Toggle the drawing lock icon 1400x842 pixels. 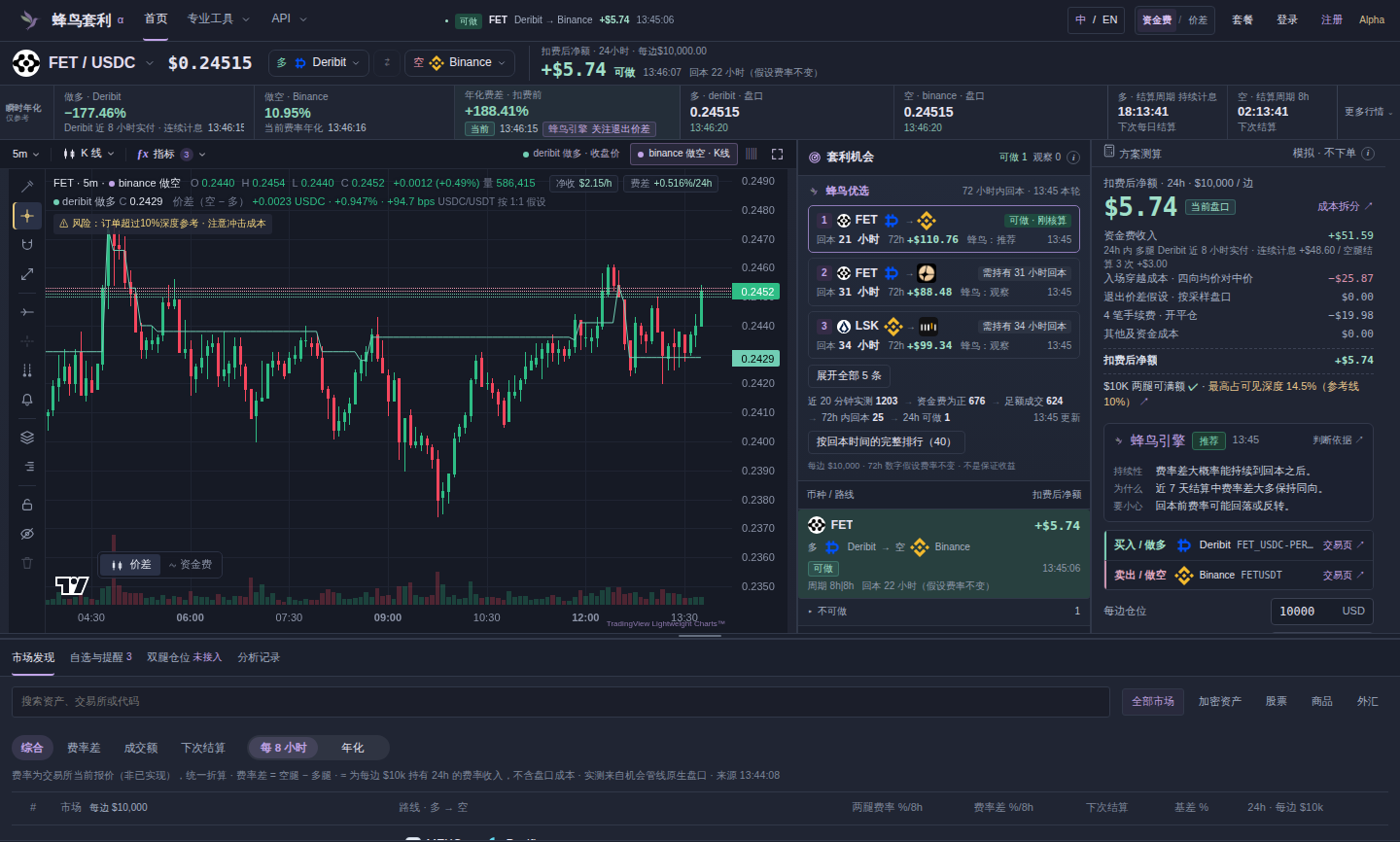[27, 505]
